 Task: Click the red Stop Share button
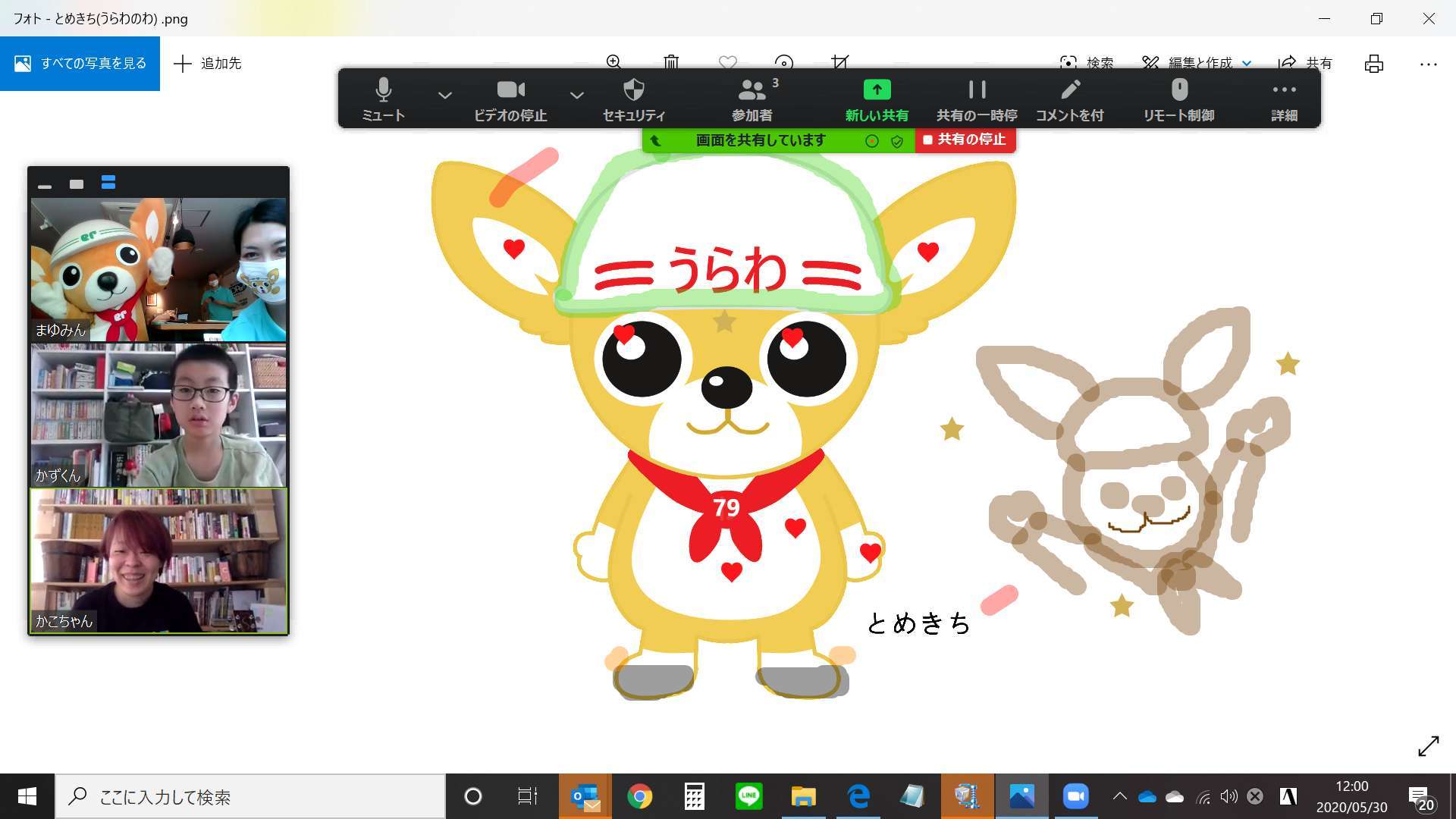click(x=965, y=140)
